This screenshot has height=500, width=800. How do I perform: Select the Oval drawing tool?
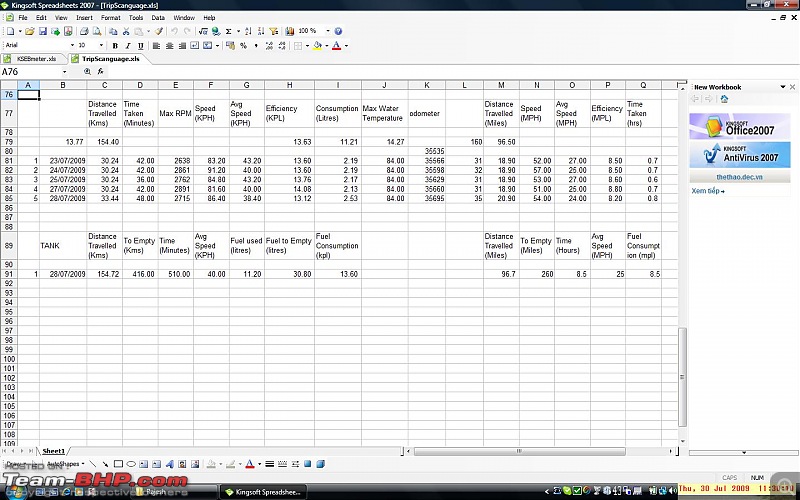tap(131, 464)
